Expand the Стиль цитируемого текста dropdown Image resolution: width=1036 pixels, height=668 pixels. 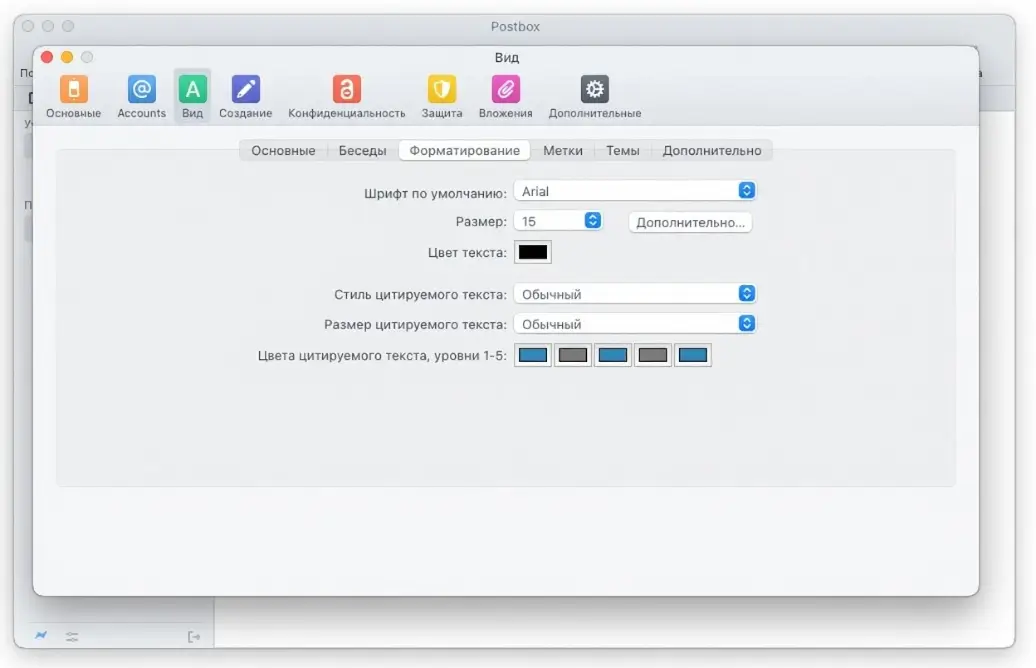pos(635,294)
